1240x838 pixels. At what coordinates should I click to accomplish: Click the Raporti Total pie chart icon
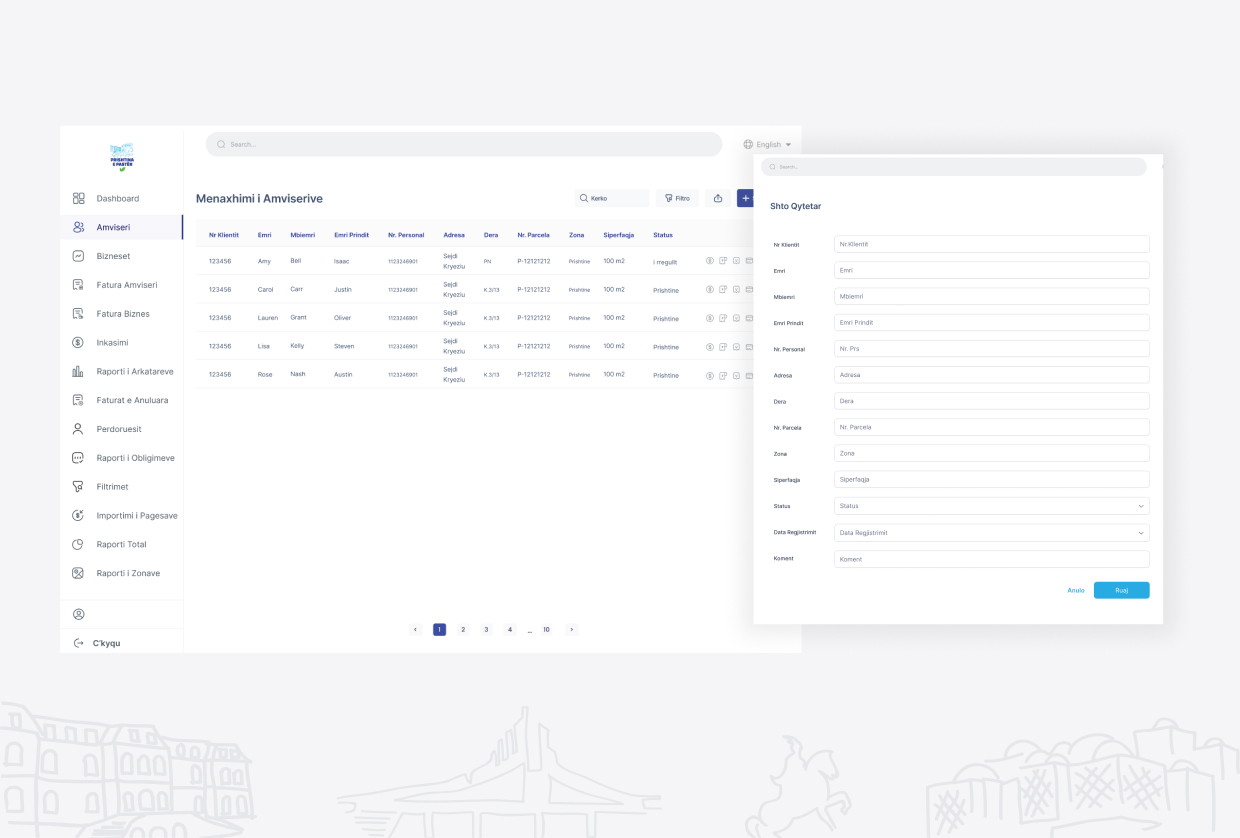click(x=78, y=545)
